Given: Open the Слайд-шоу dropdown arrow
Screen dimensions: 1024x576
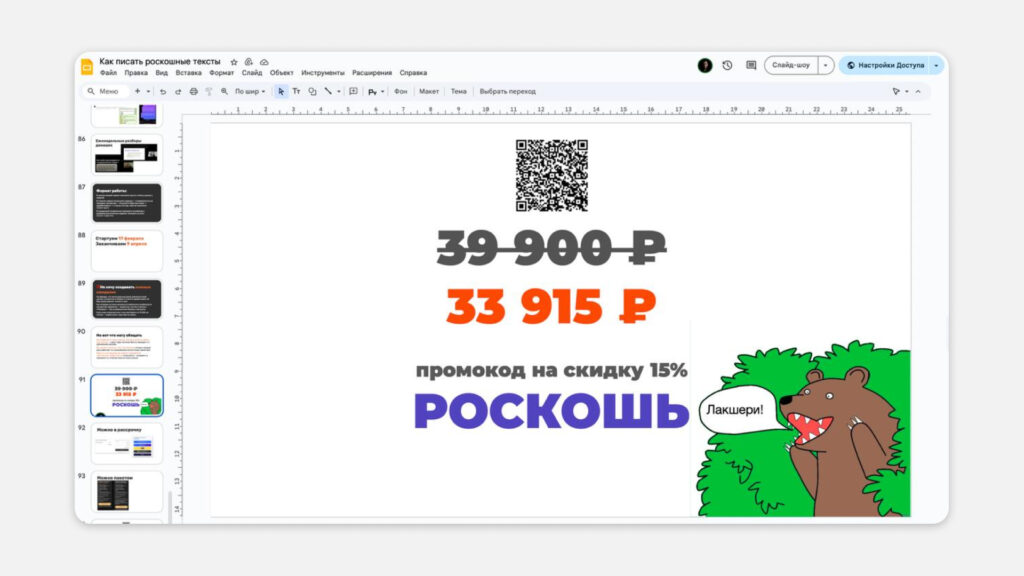Looking at the screenshot, I should 825,65.
